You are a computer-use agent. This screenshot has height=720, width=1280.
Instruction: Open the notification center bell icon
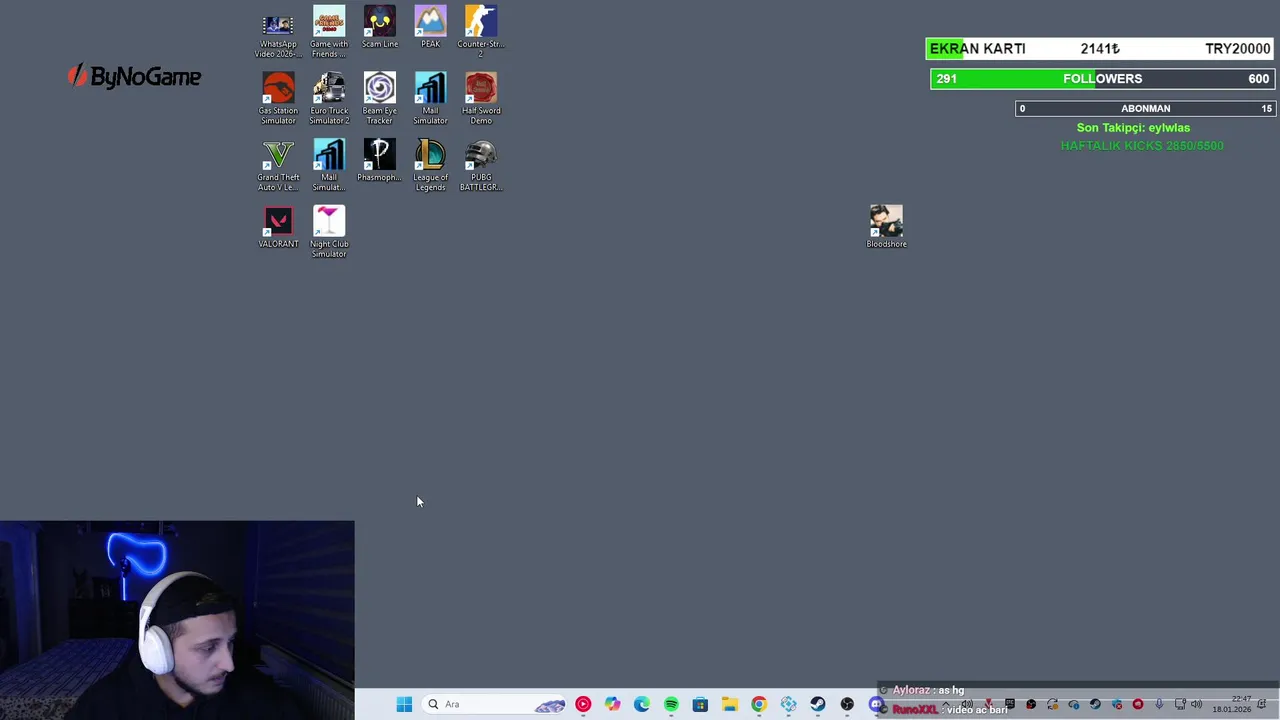point(1261,704)
